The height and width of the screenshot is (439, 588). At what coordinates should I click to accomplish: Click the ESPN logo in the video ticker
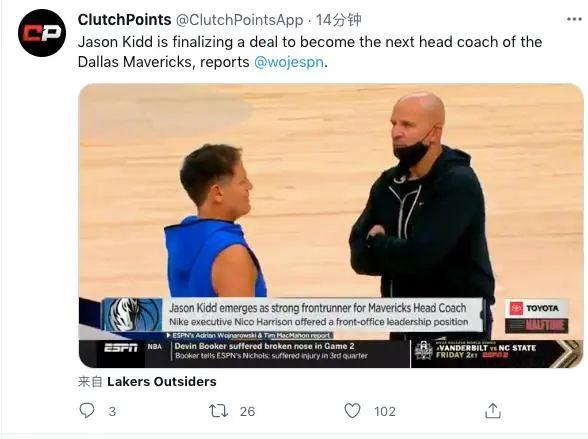pos(120,348)
